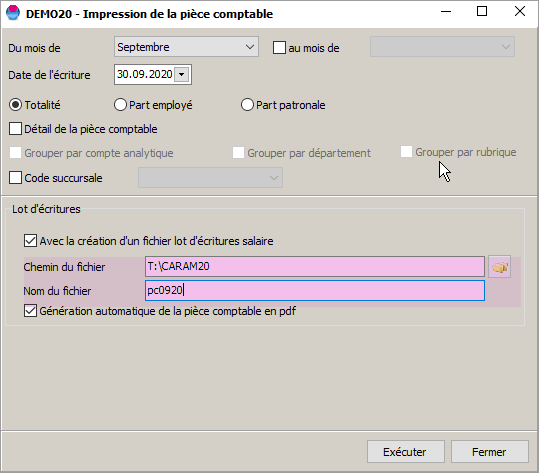Maximize the Impression de la pièce comptable window
The image size is (539, 473).
click(x=482, y=11)
